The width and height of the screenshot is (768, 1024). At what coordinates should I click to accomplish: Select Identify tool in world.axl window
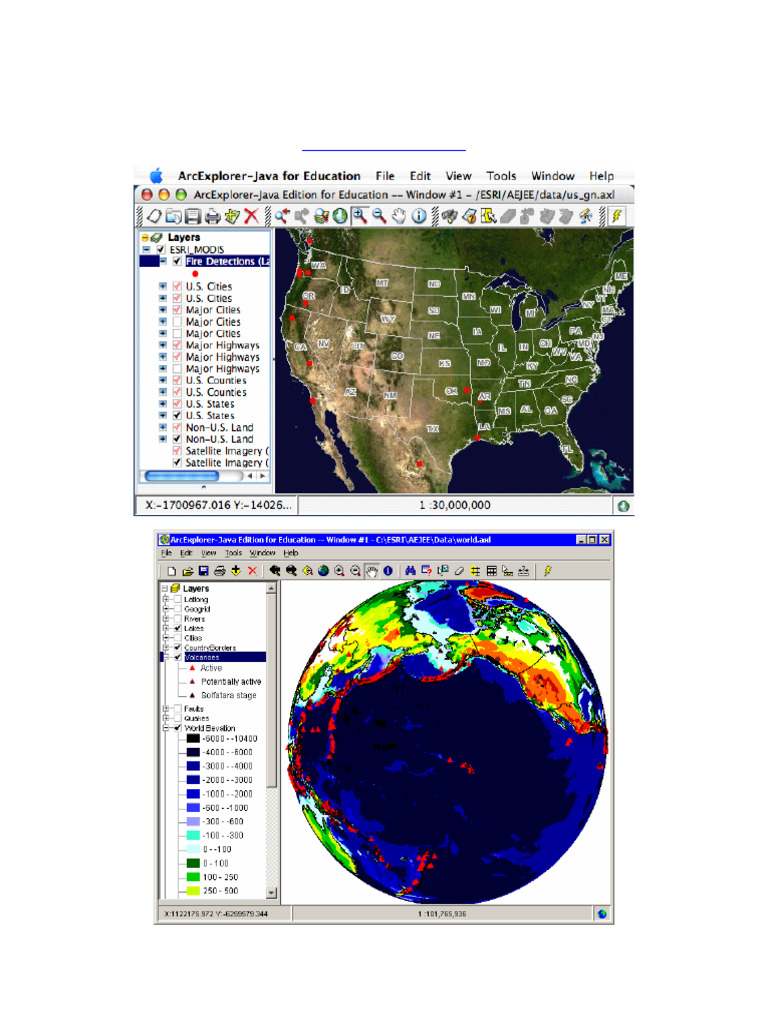388,571
